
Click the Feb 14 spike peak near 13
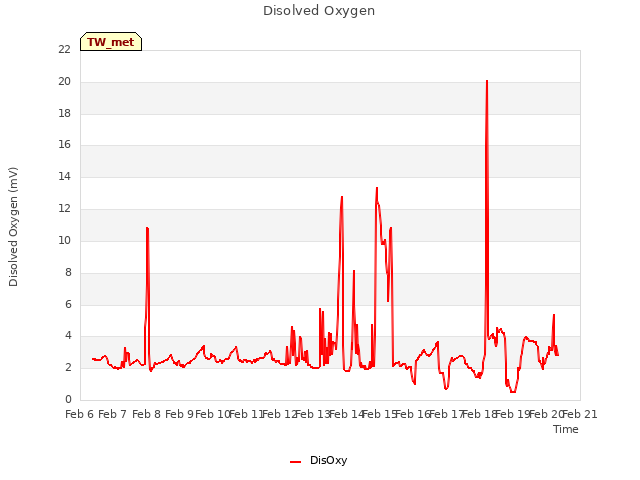click(x=342, y=197)
